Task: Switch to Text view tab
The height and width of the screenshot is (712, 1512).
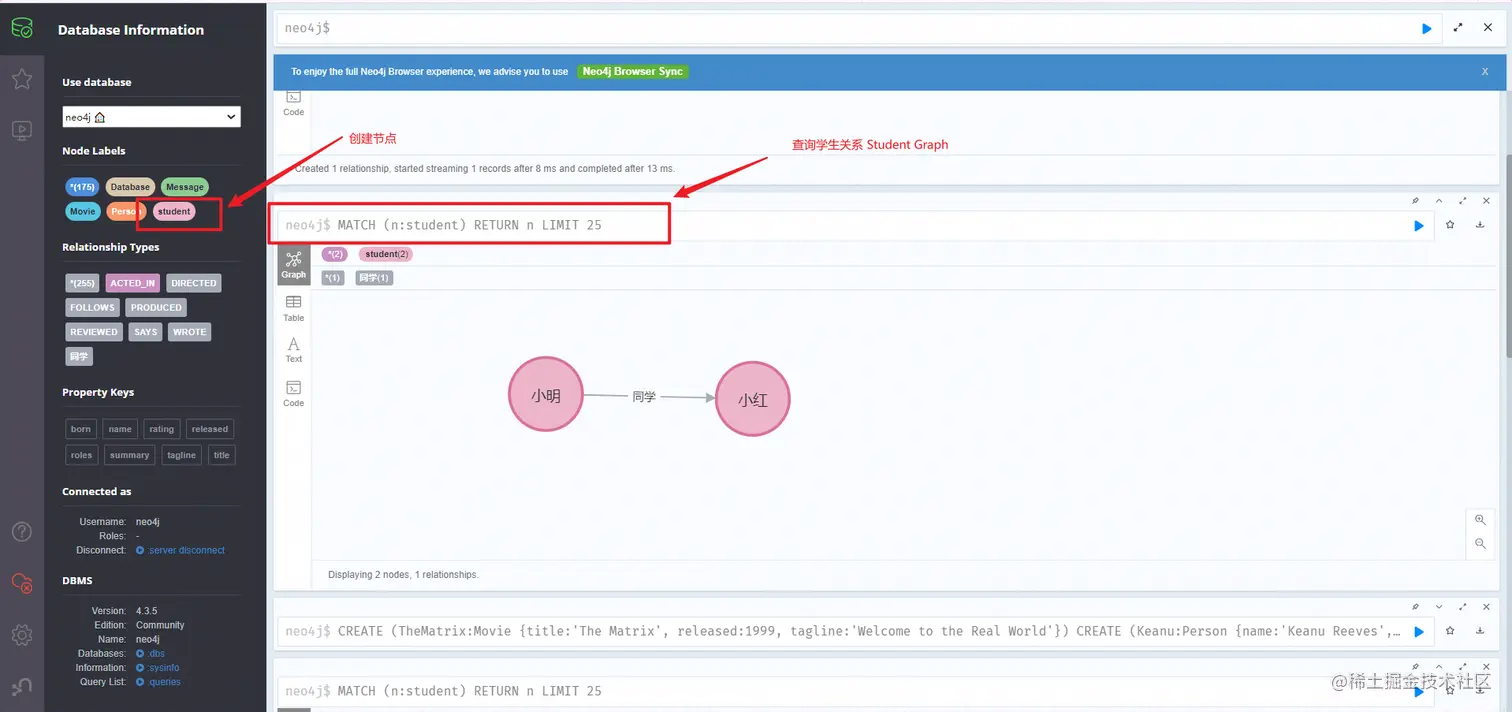Action: pyautogui.click(x=293, y=350)
